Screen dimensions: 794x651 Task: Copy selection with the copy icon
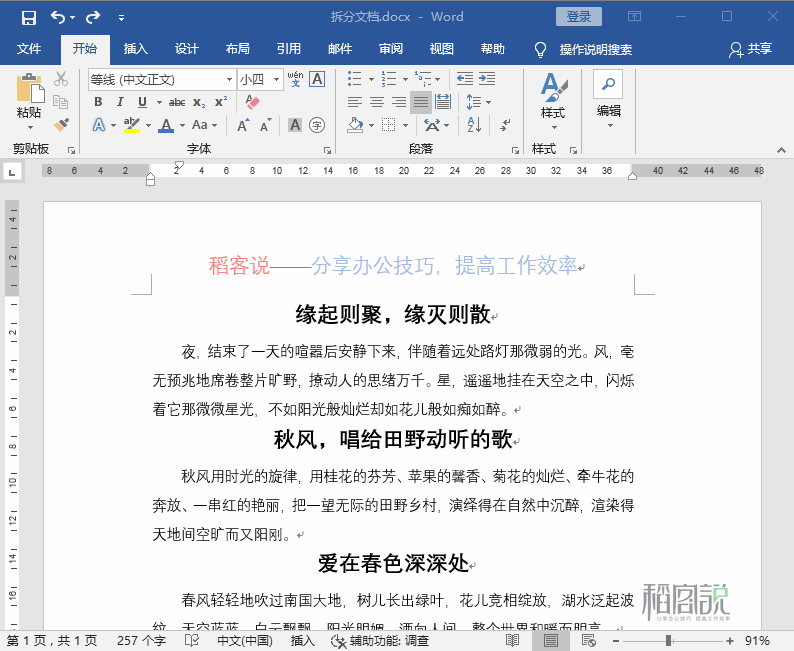(x=61, y=102)
